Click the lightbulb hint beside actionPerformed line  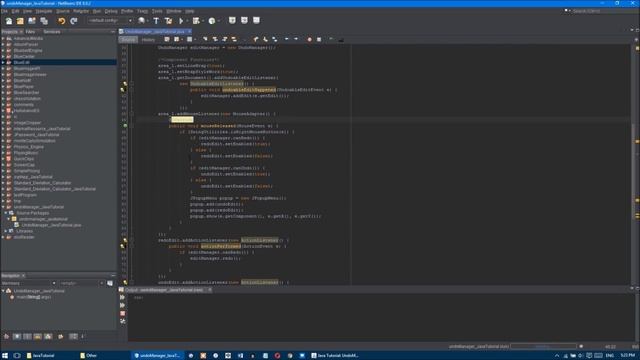(x=123, y=246)
